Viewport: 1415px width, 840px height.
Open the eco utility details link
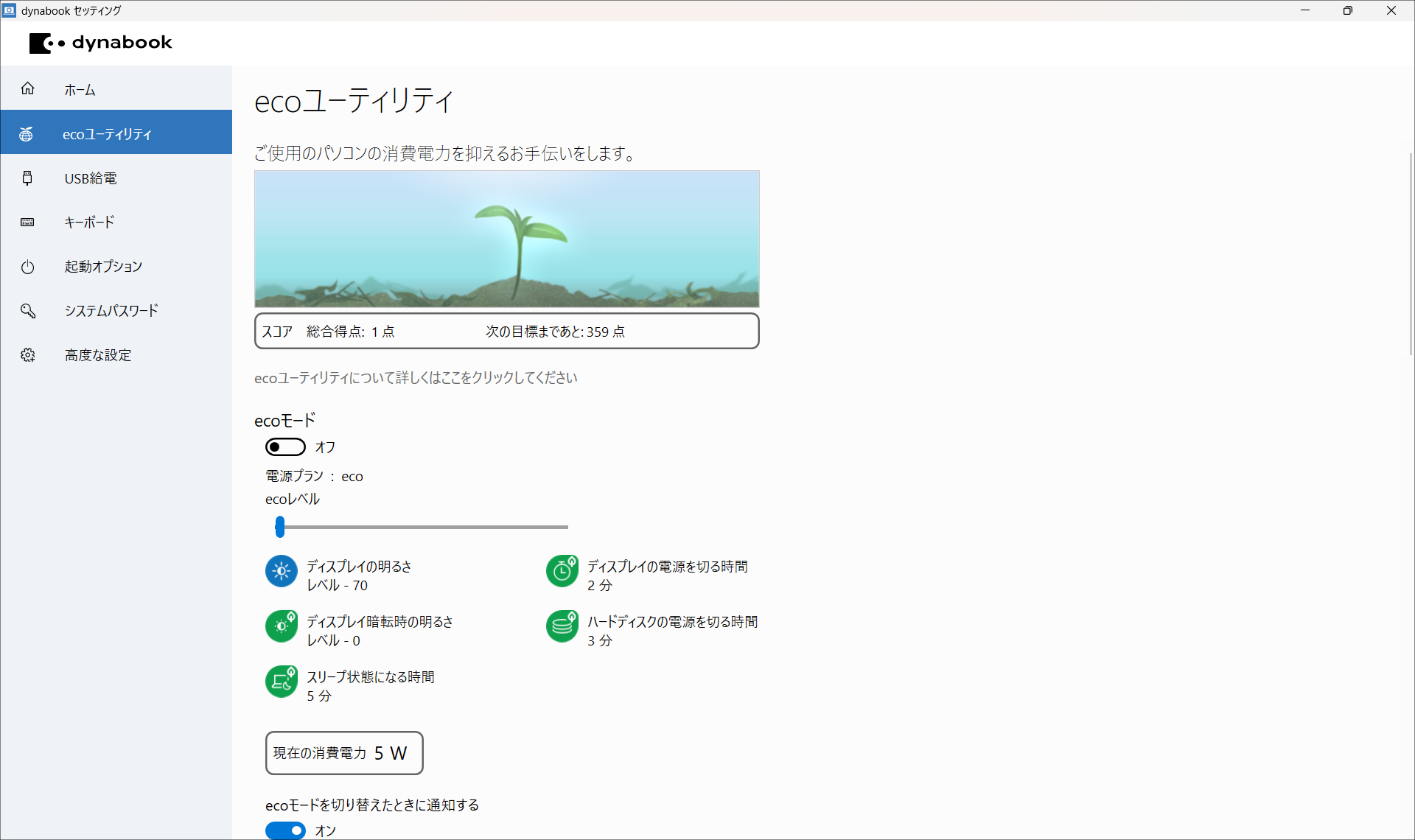tap(415, 377)
